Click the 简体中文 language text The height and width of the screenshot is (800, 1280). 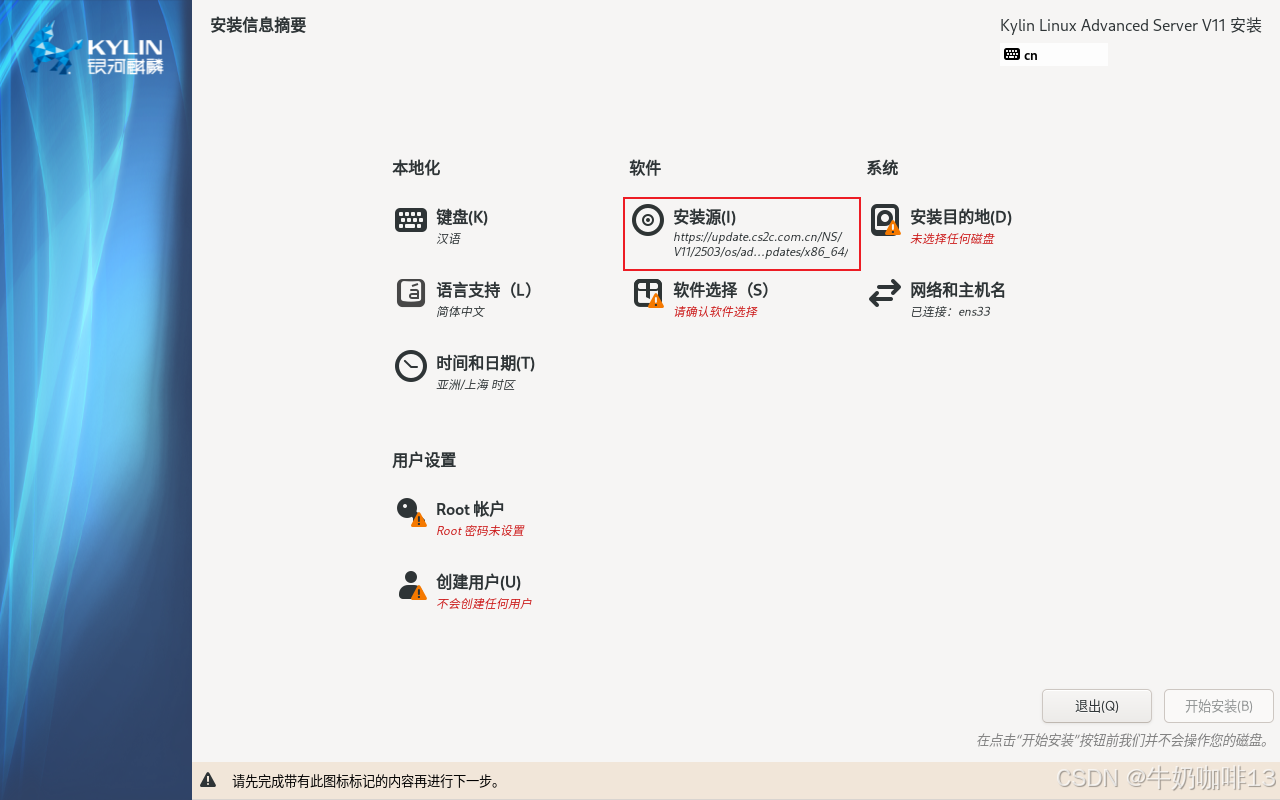tap(460, 312)
